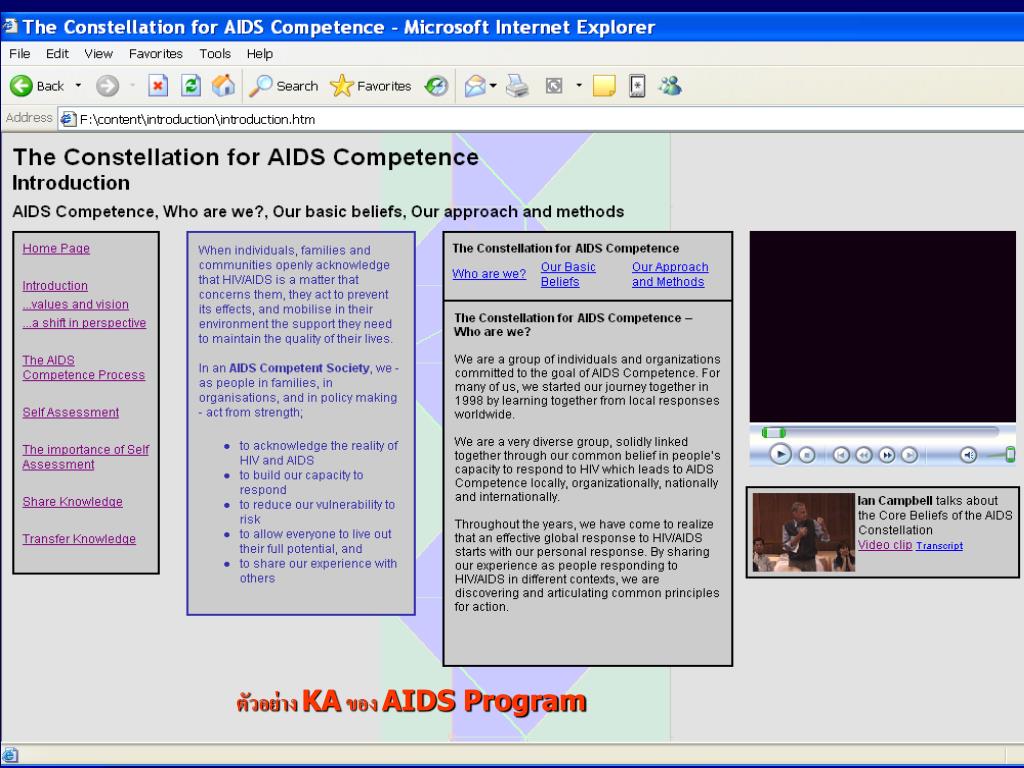Open The importance of Self Assessment link

(x=86, y=456)
